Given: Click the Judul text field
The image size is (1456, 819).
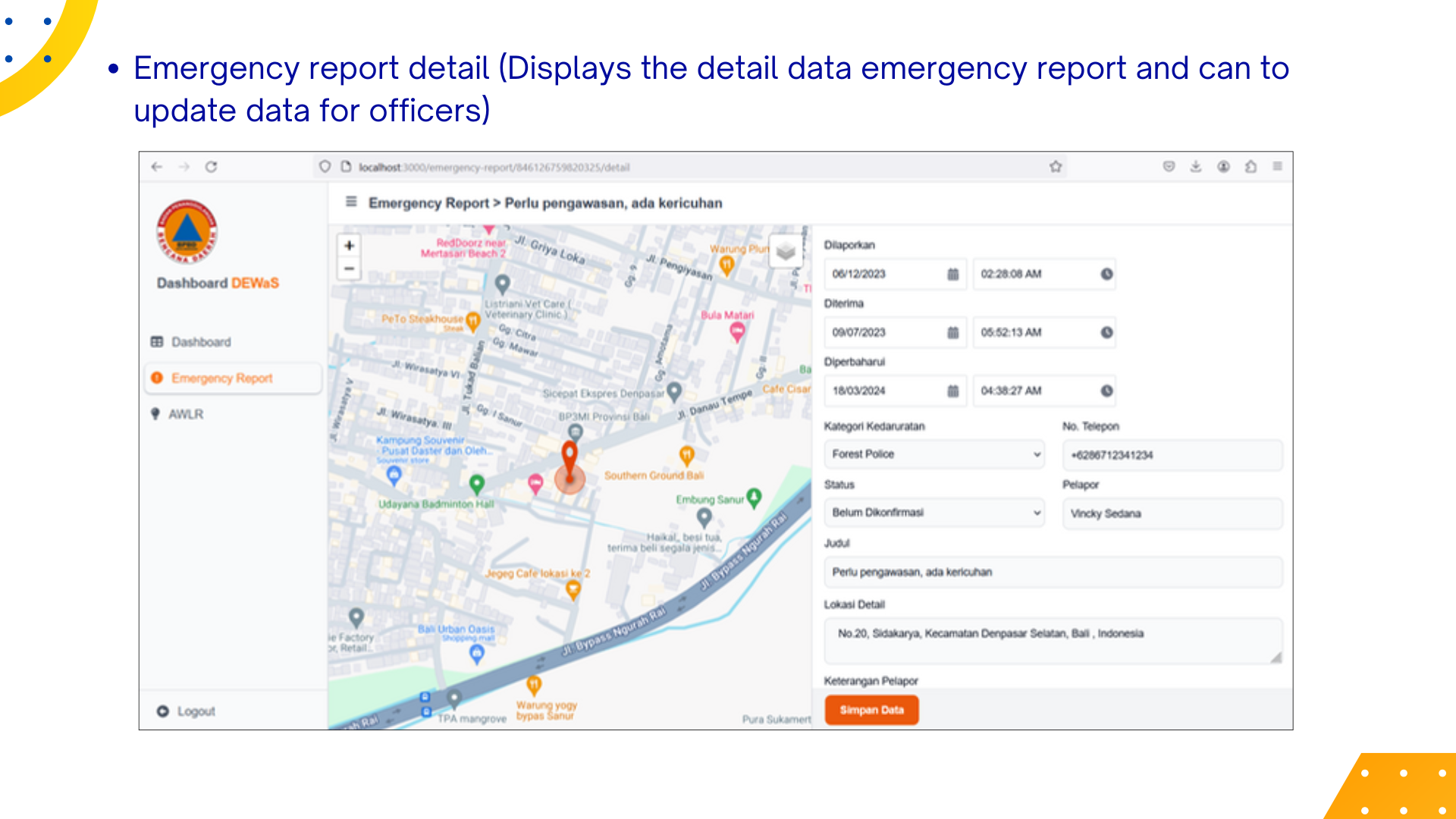Looking at the screenshot, I should coord(1053,573).
